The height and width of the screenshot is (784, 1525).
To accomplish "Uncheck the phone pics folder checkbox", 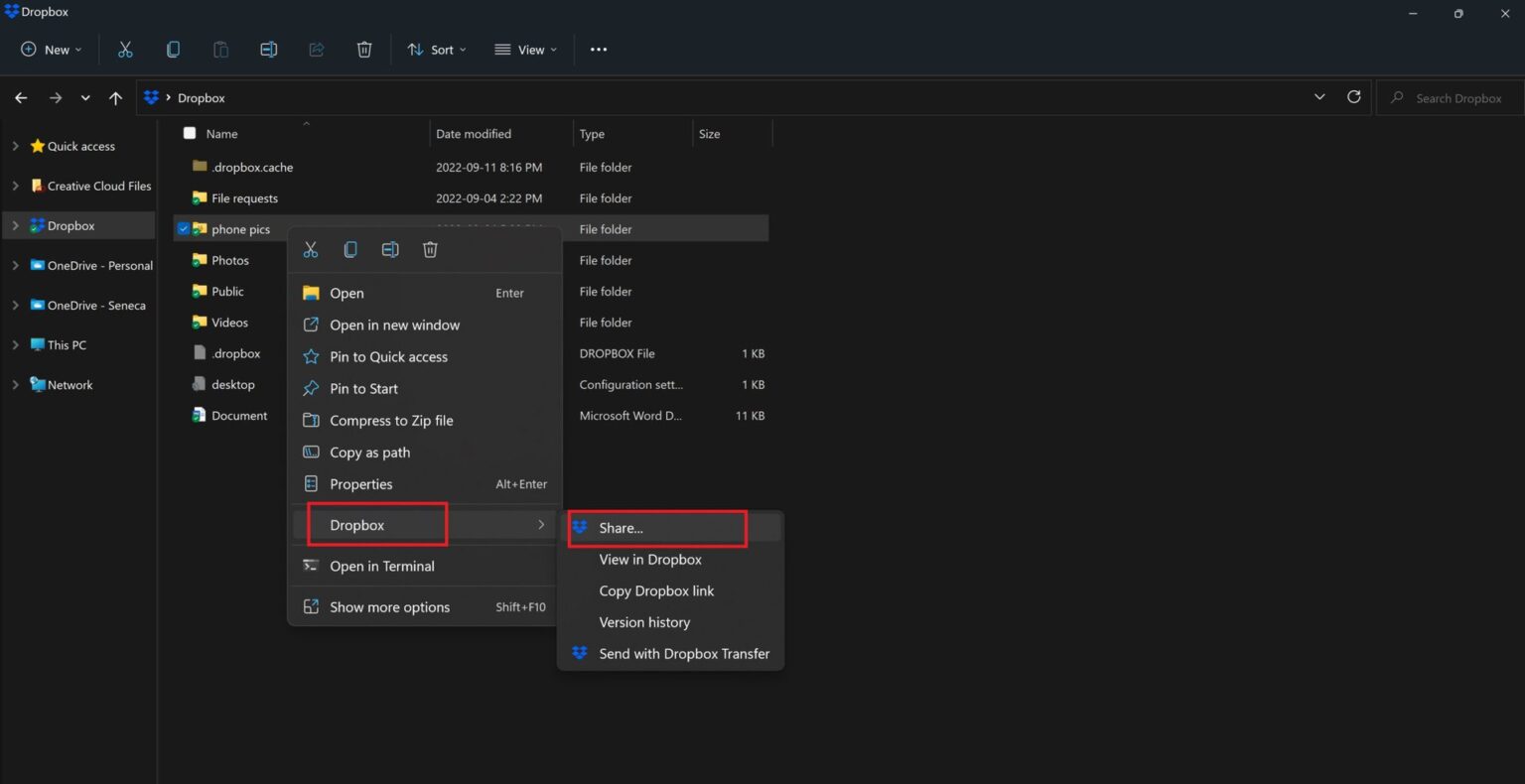I will (183, 229).
